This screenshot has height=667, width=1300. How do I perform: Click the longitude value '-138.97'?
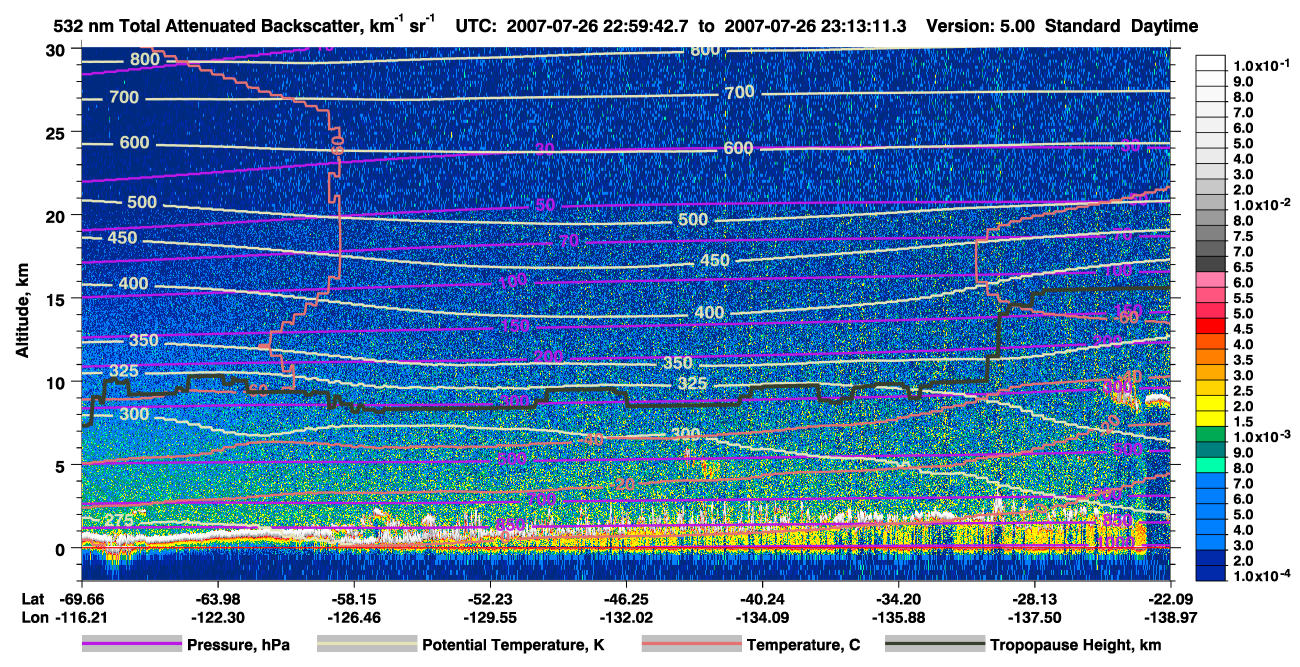pos(1171,618)
